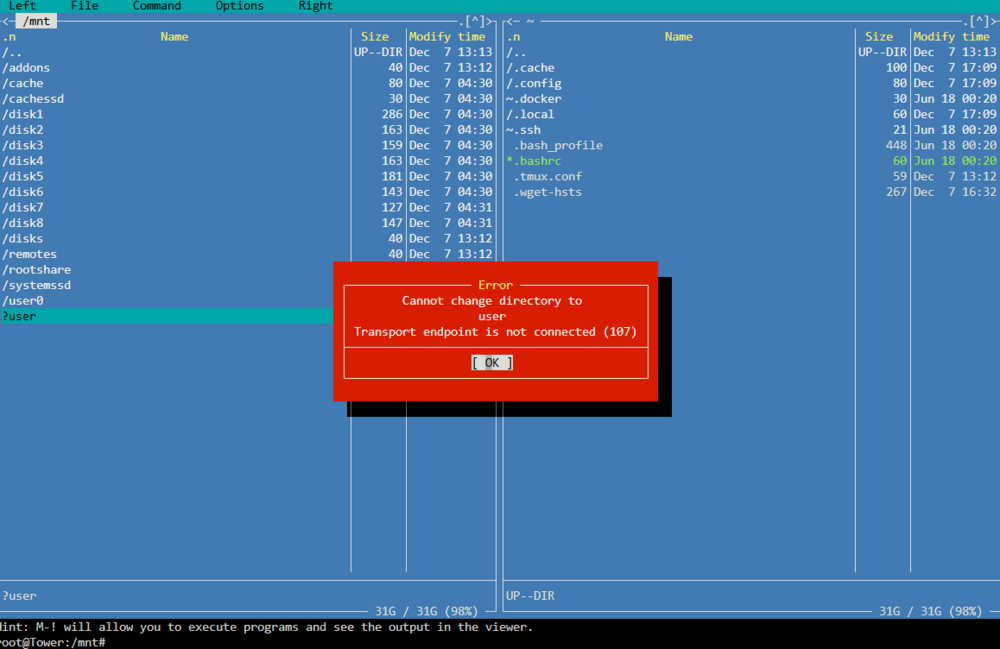
Task: Open the Left menu
Action: pos(22,6)
